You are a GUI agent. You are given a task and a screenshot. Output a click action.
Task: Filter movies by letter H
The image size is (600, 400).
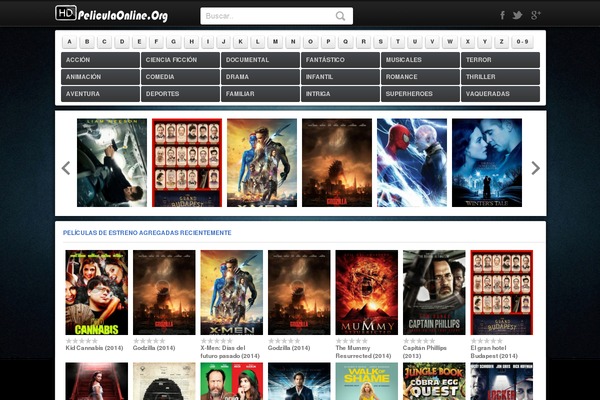191,42
